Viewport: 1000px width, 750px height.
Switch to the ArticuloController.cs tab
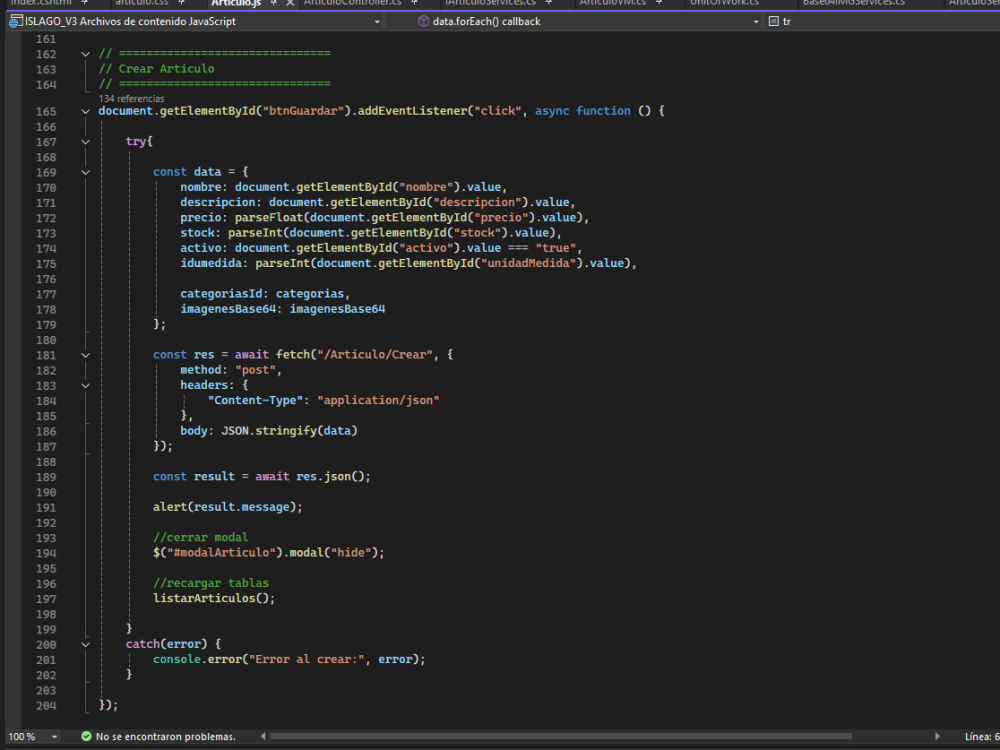[352, 3]
